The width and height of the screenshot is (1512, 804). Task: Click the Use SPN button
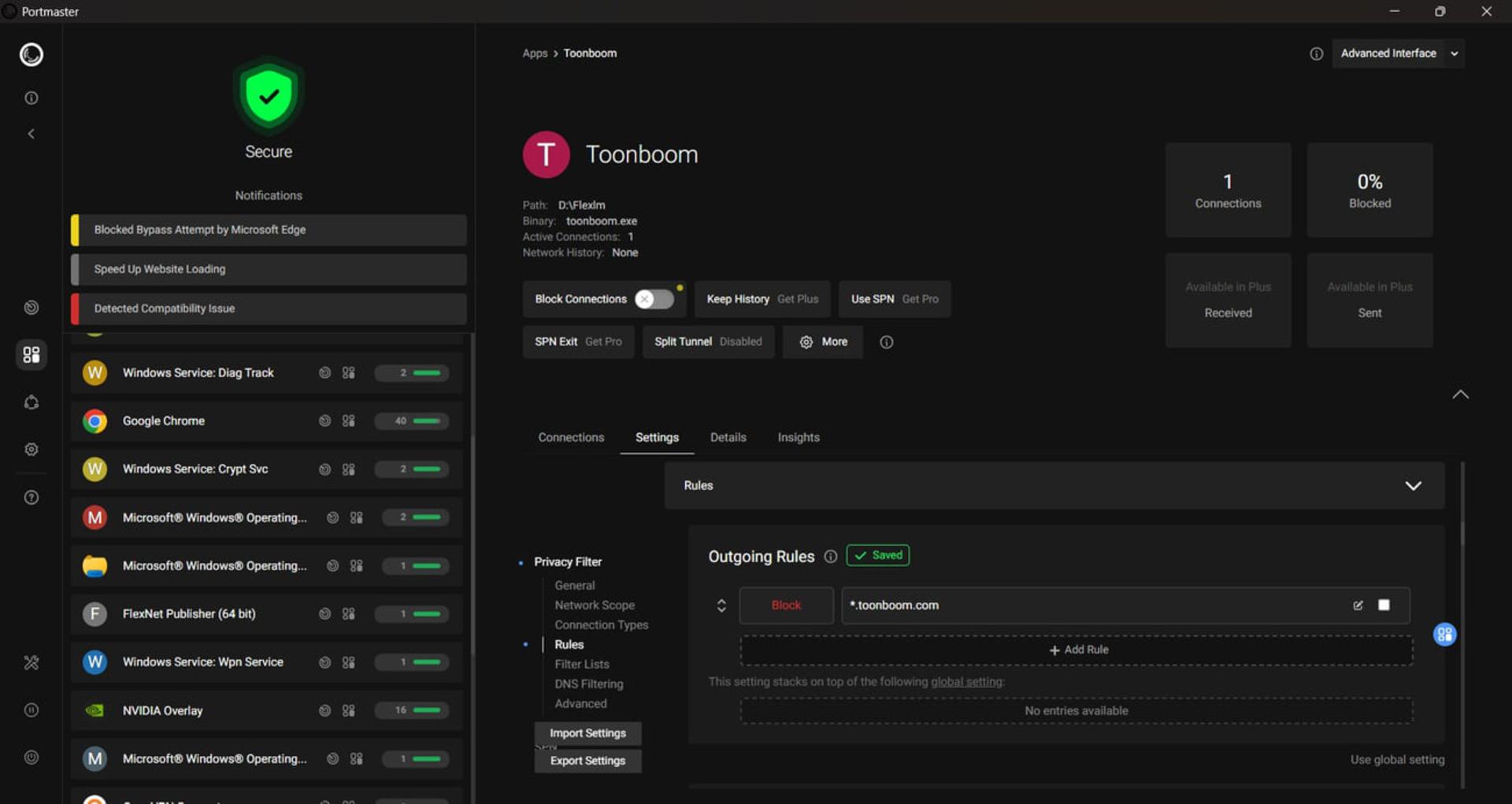895,299
